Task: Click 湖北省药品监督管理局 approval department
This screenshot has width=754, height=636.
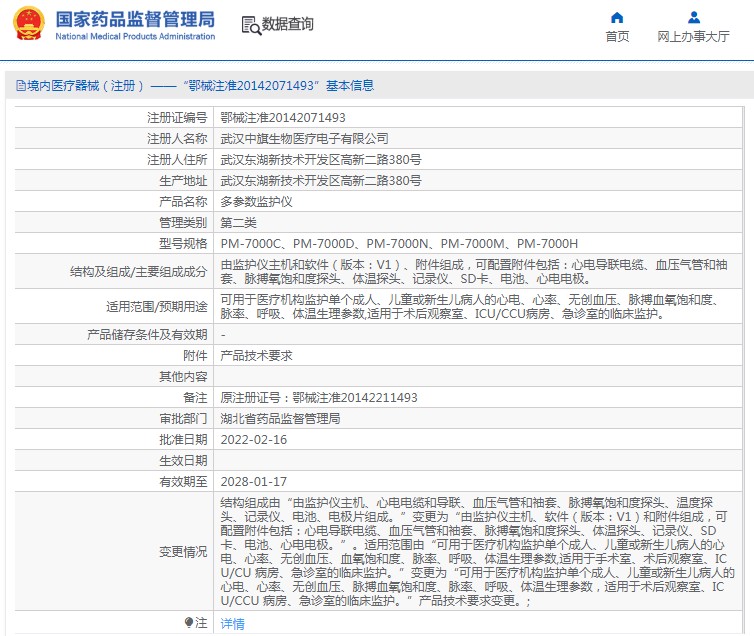Action: coord(280,419)
